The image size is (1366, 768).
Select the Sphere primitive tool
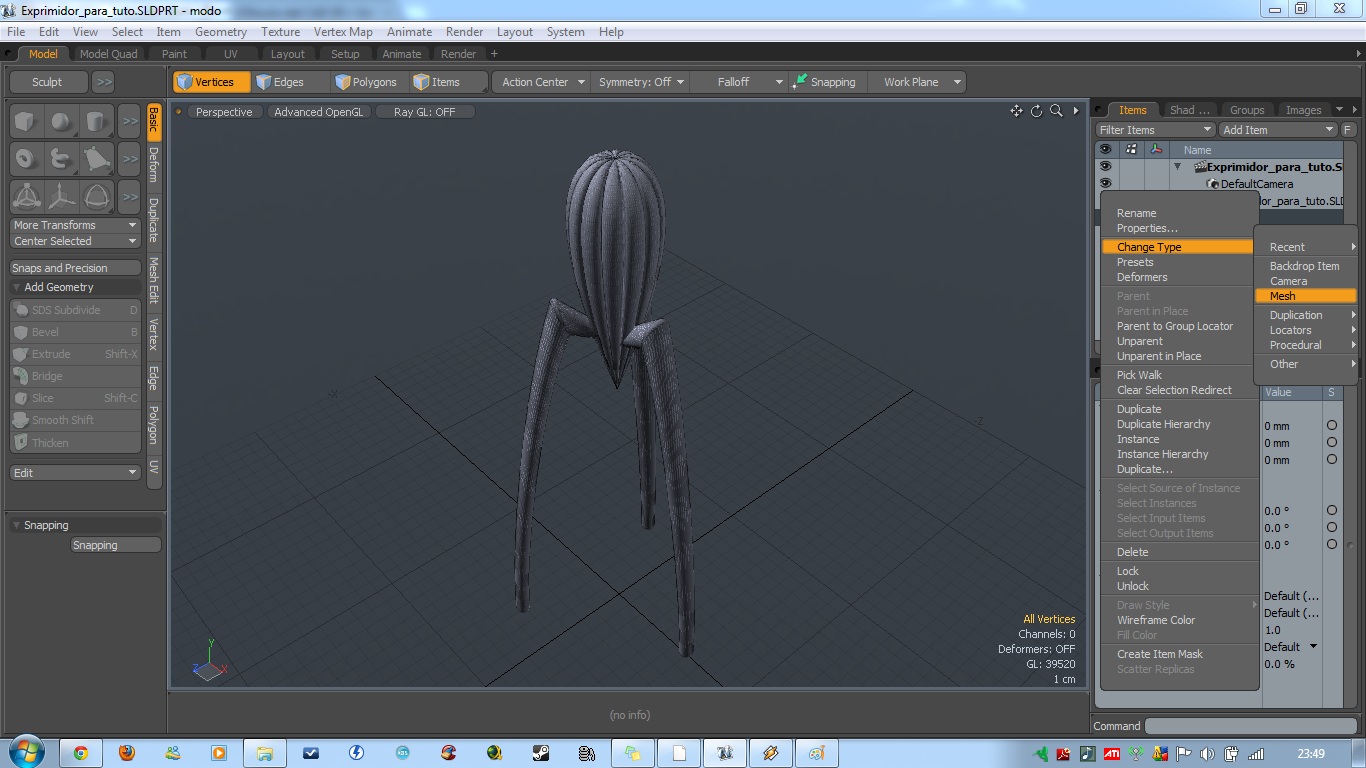(x=61, y=122)
